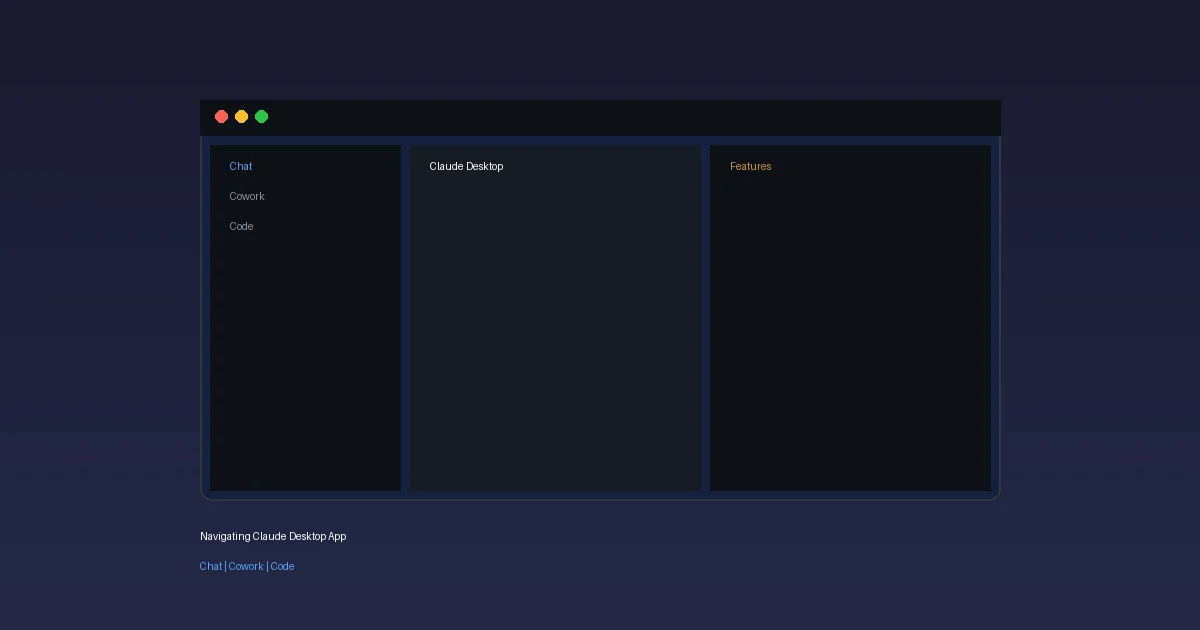The height and width of the screenshot is (630, 1200).
Task: Click inside the Claude Desktop content area
Action: [555, 330]
